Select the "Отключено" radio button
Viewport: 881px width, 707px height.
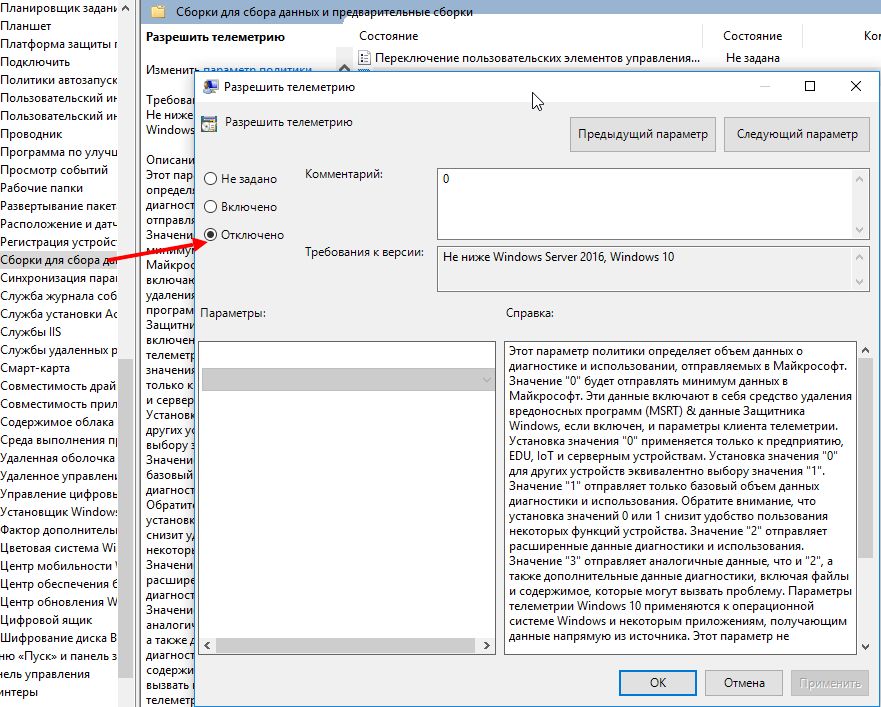click(210, 236)
